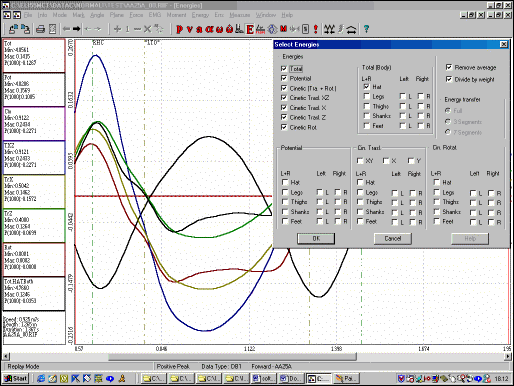Image resolution: width=514 pixels, height=386 pixels.
Task: Uncheck the Total energy checkbox
Action: pyautogui.click(x=284, y=69)
